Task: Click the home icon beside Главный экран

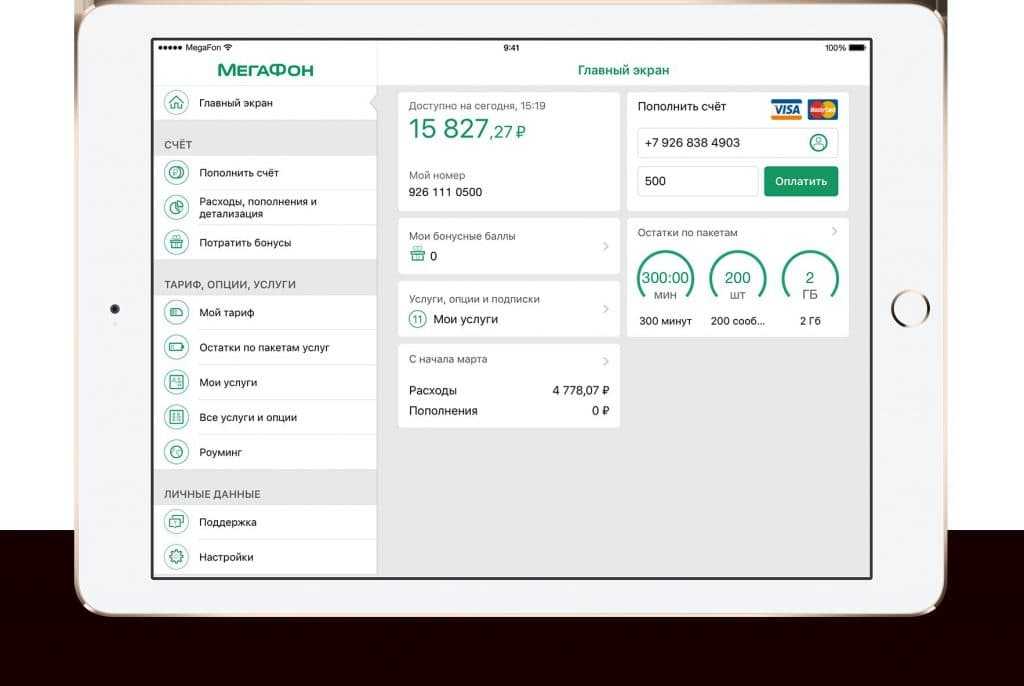Action: 176,103
